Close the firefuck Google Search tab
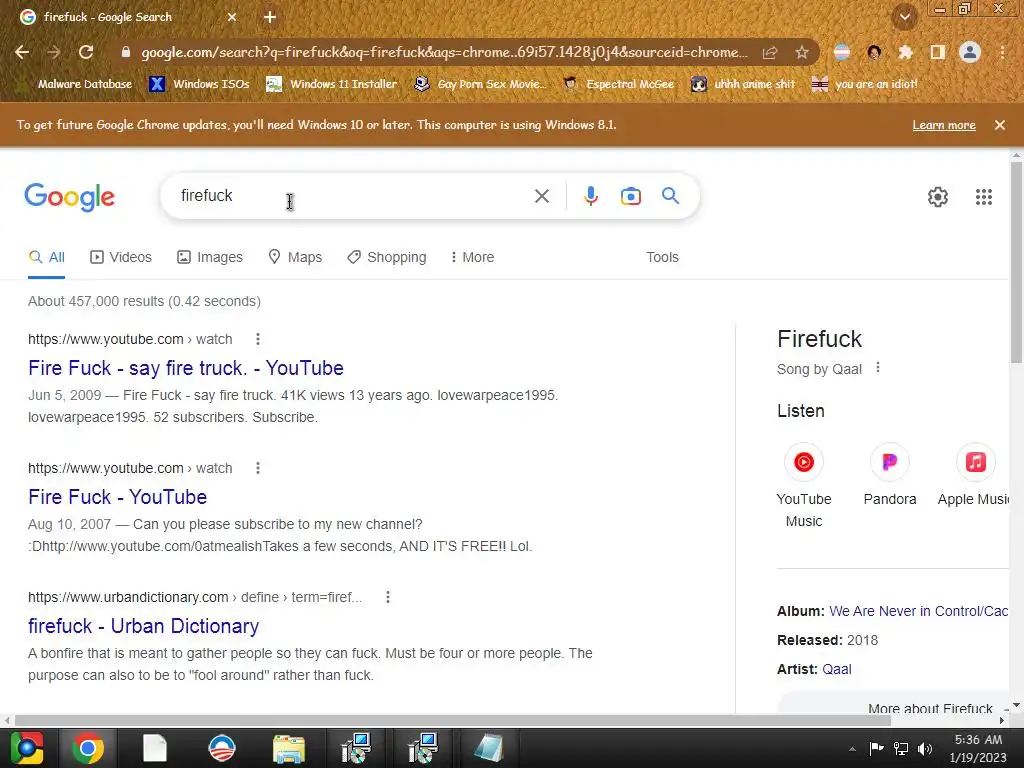This screenshot has width=1024, height=768. 232,17
